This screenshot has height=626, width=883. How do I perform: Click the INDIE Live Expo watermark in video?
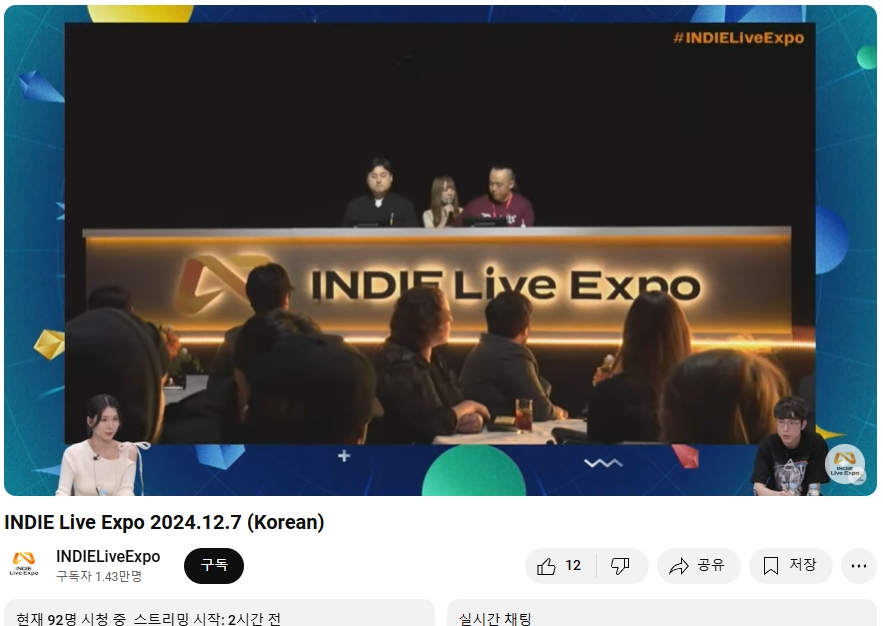tap(845, 464)
